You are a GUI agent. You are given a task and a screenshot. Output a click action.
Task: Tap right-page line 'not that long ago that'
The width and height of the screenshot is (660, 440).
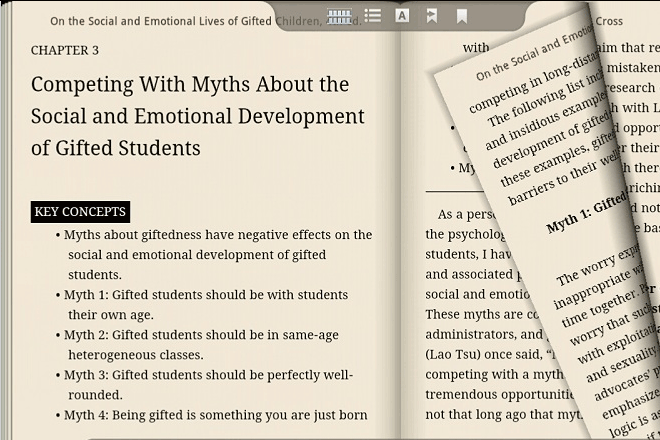(x=504, y=415)
